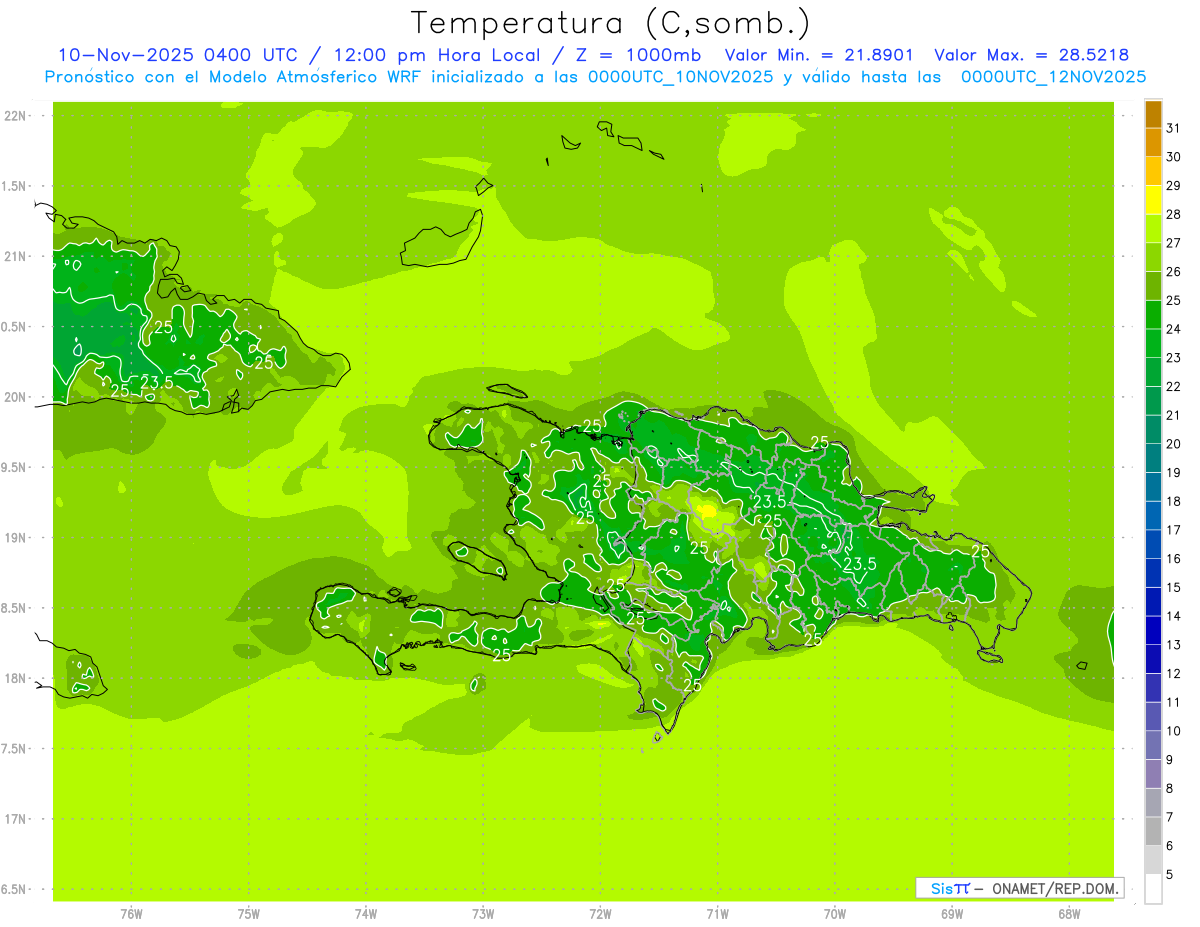The image size is (1200, 927).
Task: Click the 71W longitude axis label
Action: 716,914
